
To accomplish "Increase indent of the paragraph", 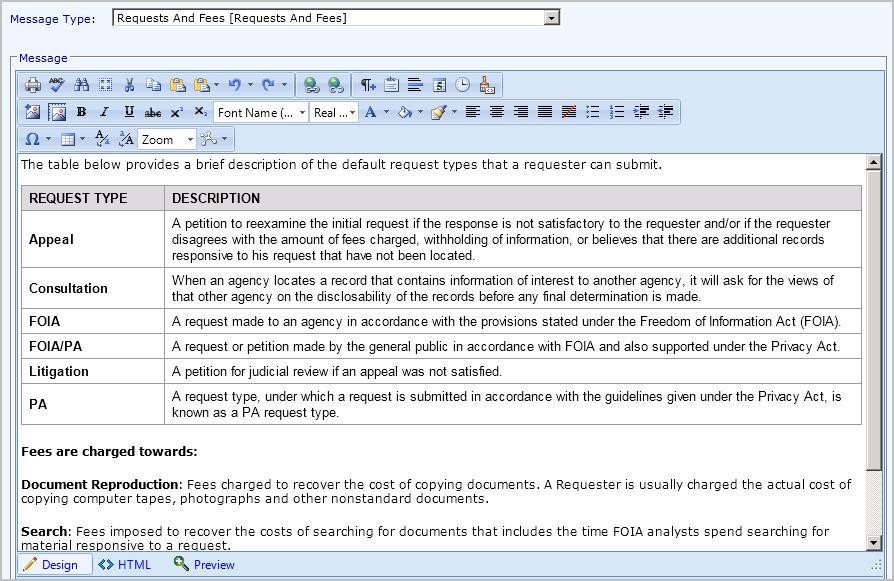I will tap(641, 112).
